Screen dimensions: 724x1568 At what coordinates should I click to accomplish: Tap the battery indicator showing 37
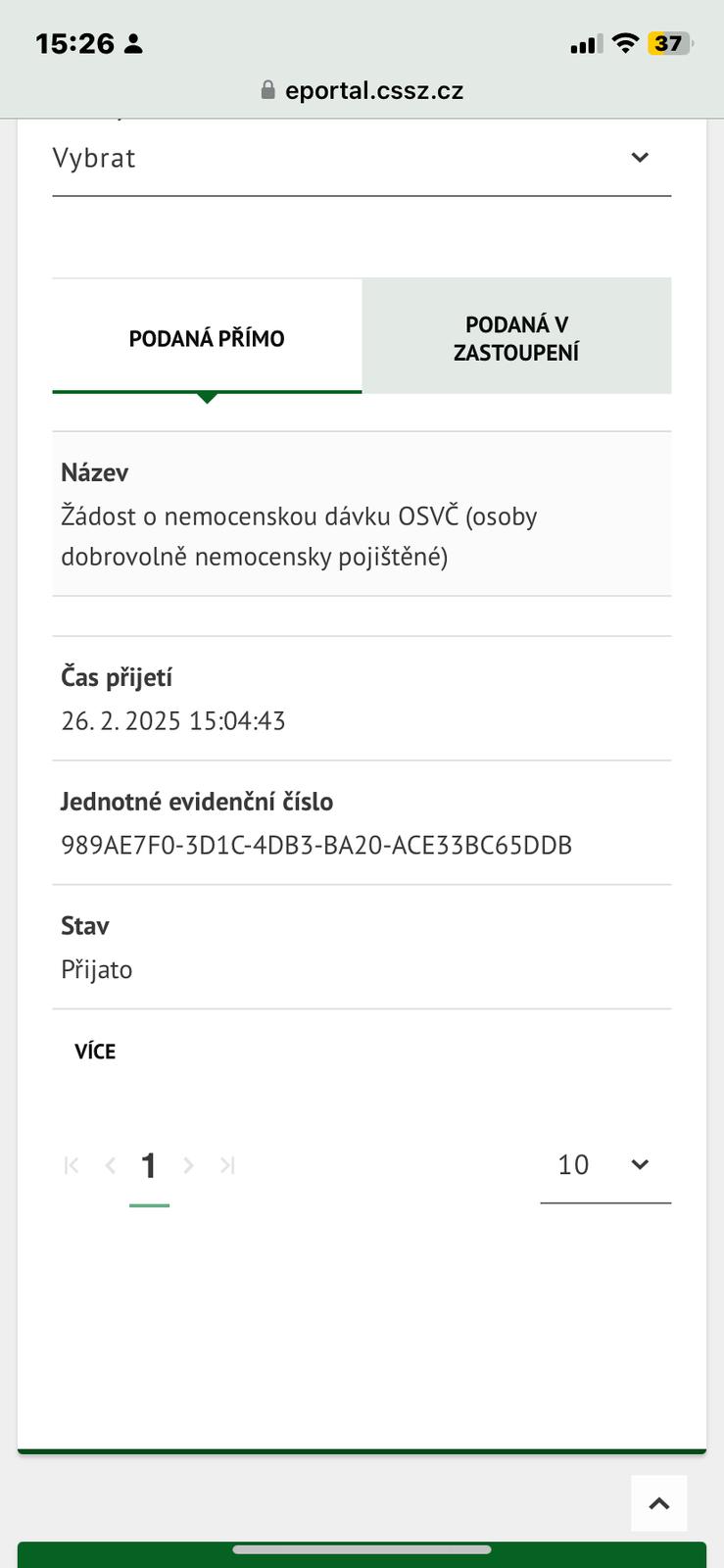click(669, 43)
